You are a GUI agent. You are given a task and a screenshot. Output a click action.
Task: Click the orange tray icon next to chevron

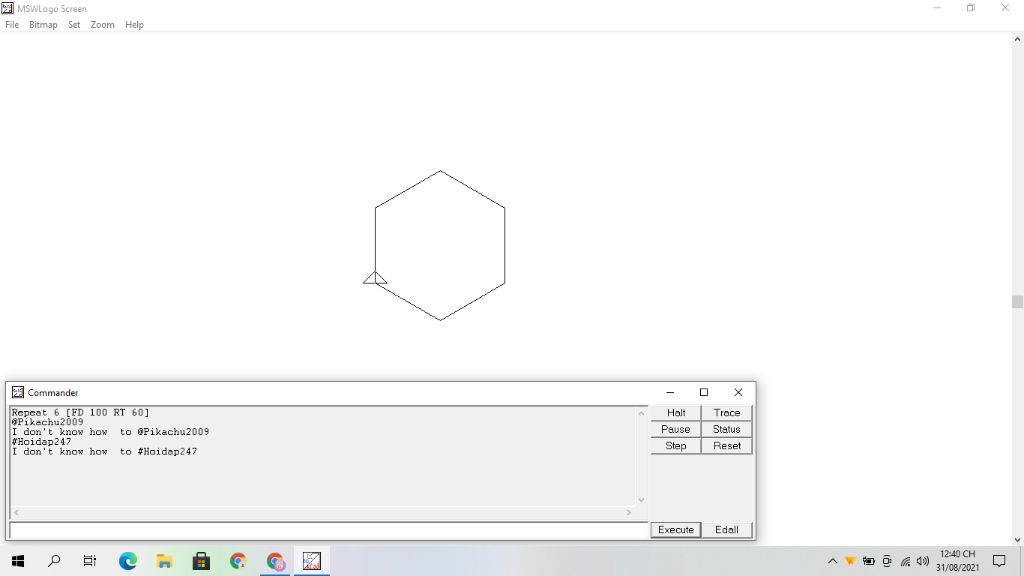point(850,561)
